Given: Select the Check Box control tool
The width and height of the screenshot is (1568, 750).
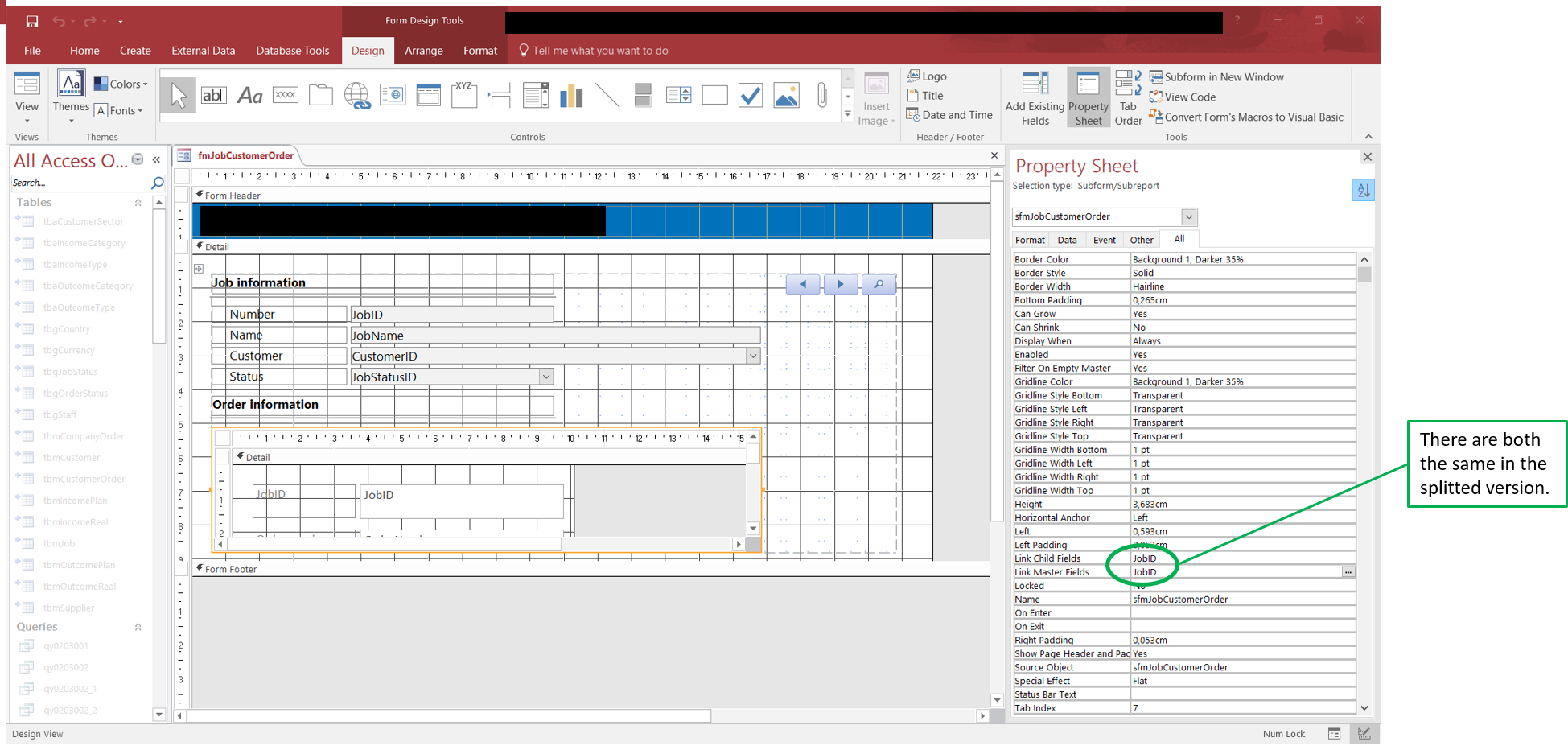Looking at the screenshot, I should tap(751, 96).
